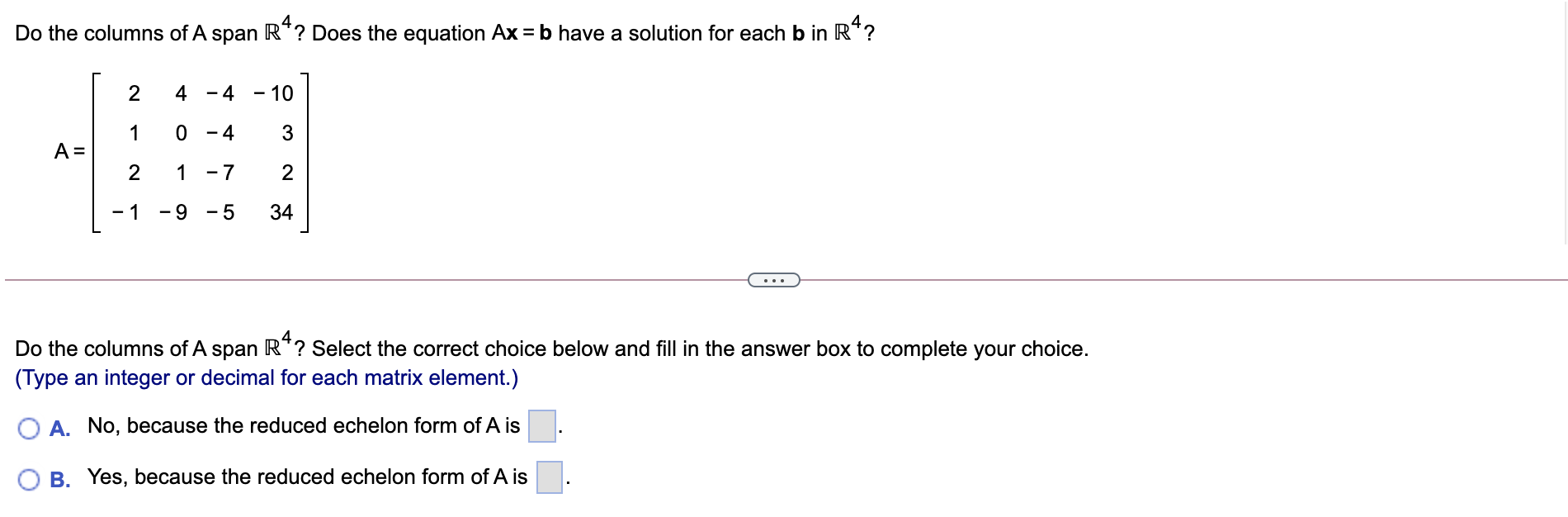Screen dimensions: 1568x517
Task: Click the ellipsis question options button
Action: [x=774, y=281]
